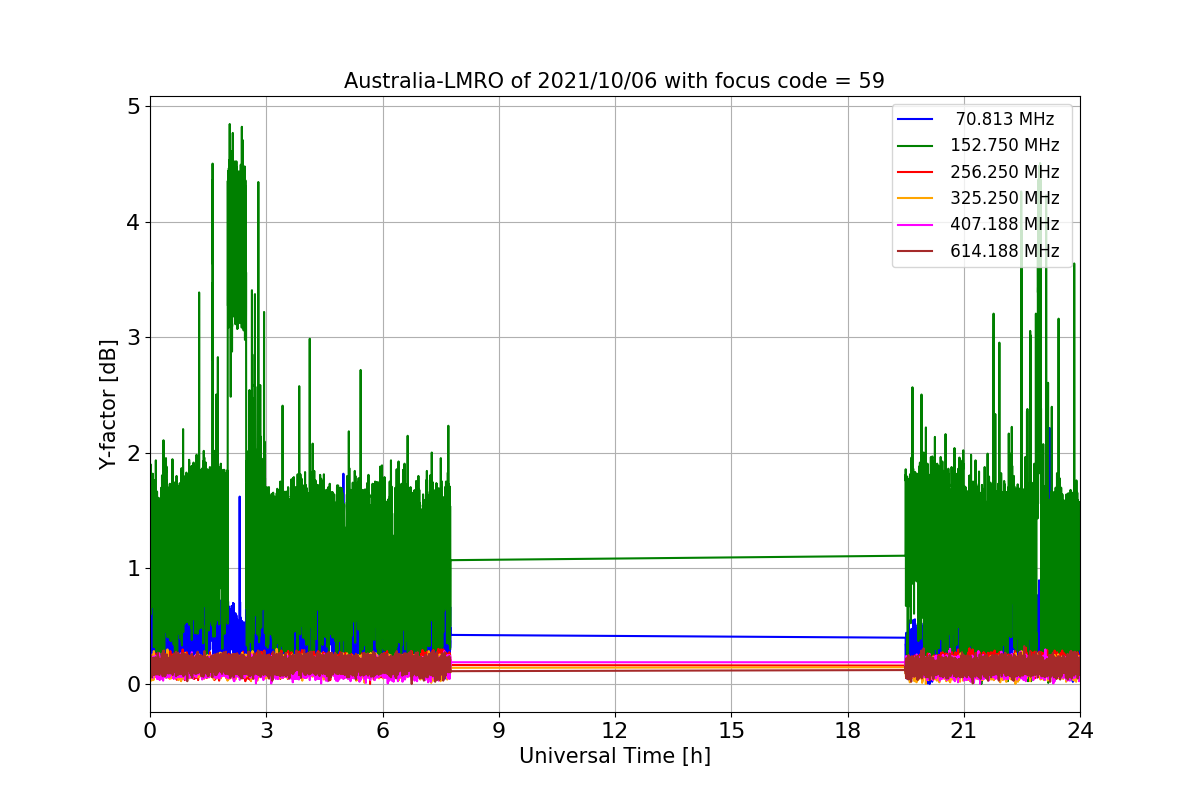Click the 70.813 MHz legend label
This screenshot has height=800, width=1200.
(x=1005, y=119)
